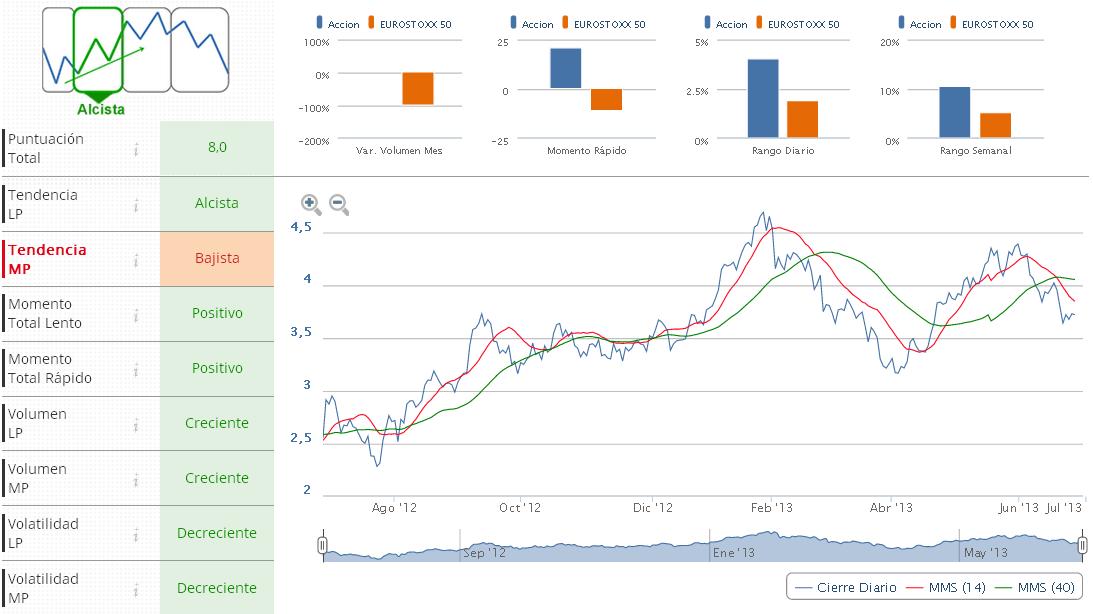Click left handle of date range navigator
This screenshot has height=614, width=1093.
pos(322,545)
